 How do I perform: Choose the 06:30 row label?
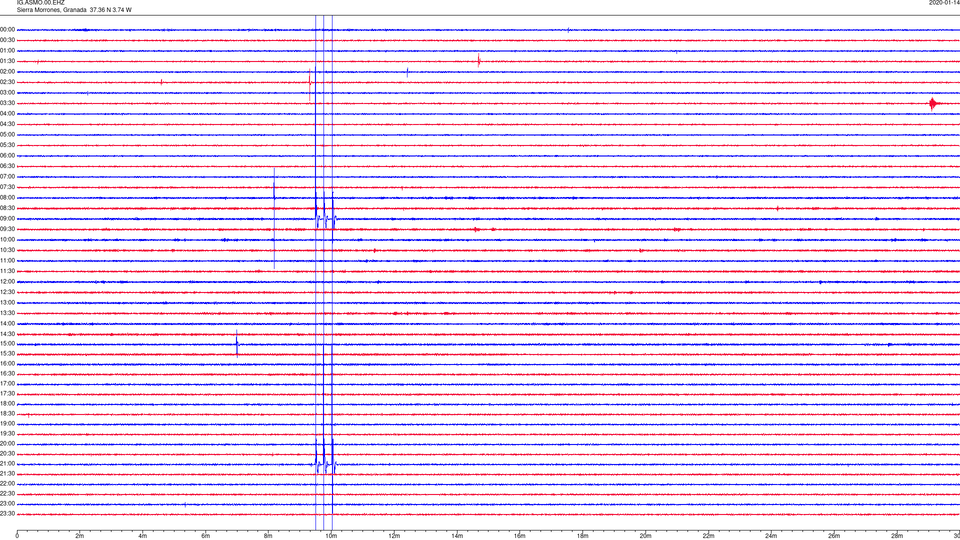tap(8, 166)
